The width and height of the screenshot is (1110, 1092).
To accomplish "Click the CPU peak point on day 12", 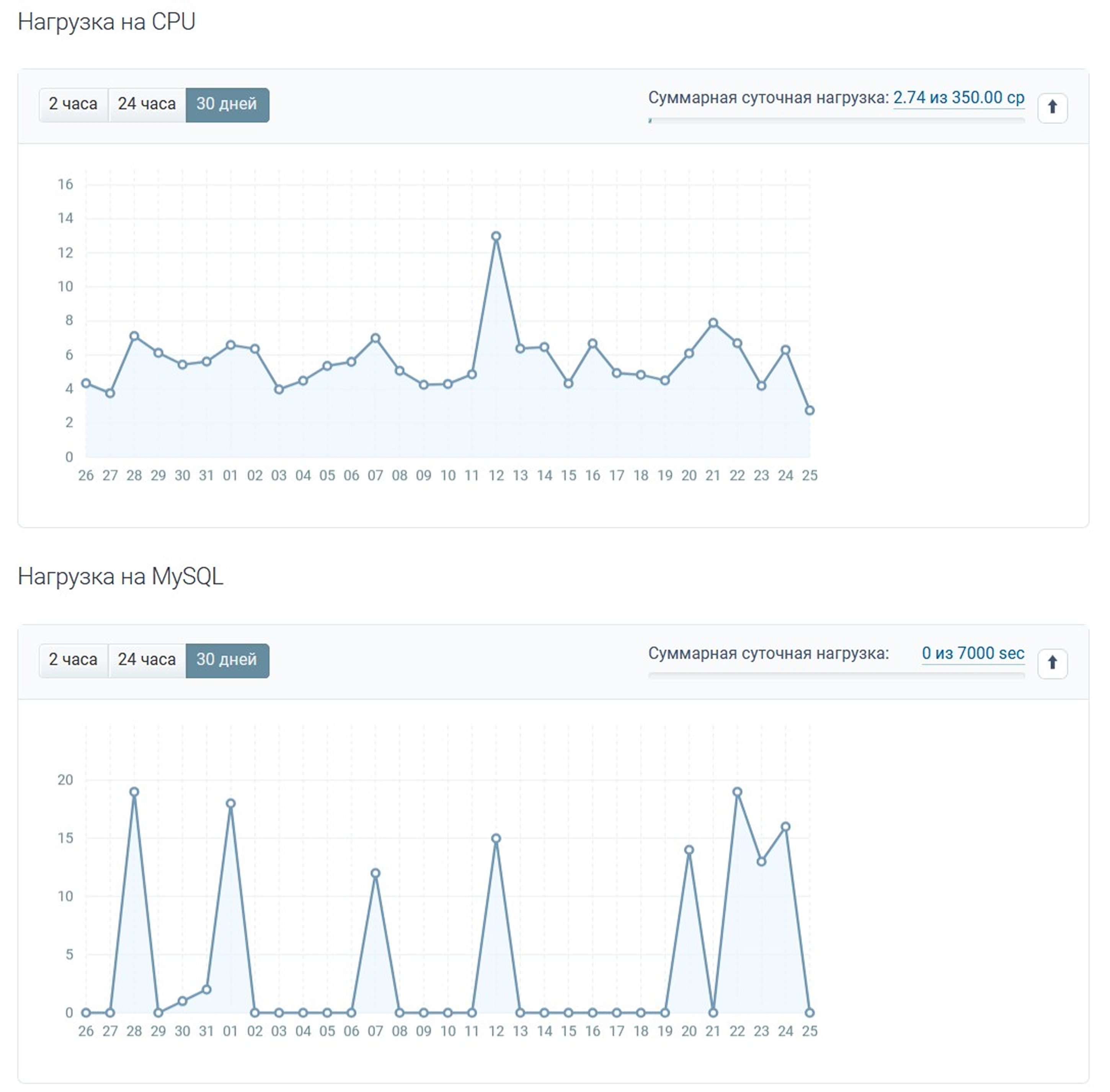I will click(x=496, y=236).
